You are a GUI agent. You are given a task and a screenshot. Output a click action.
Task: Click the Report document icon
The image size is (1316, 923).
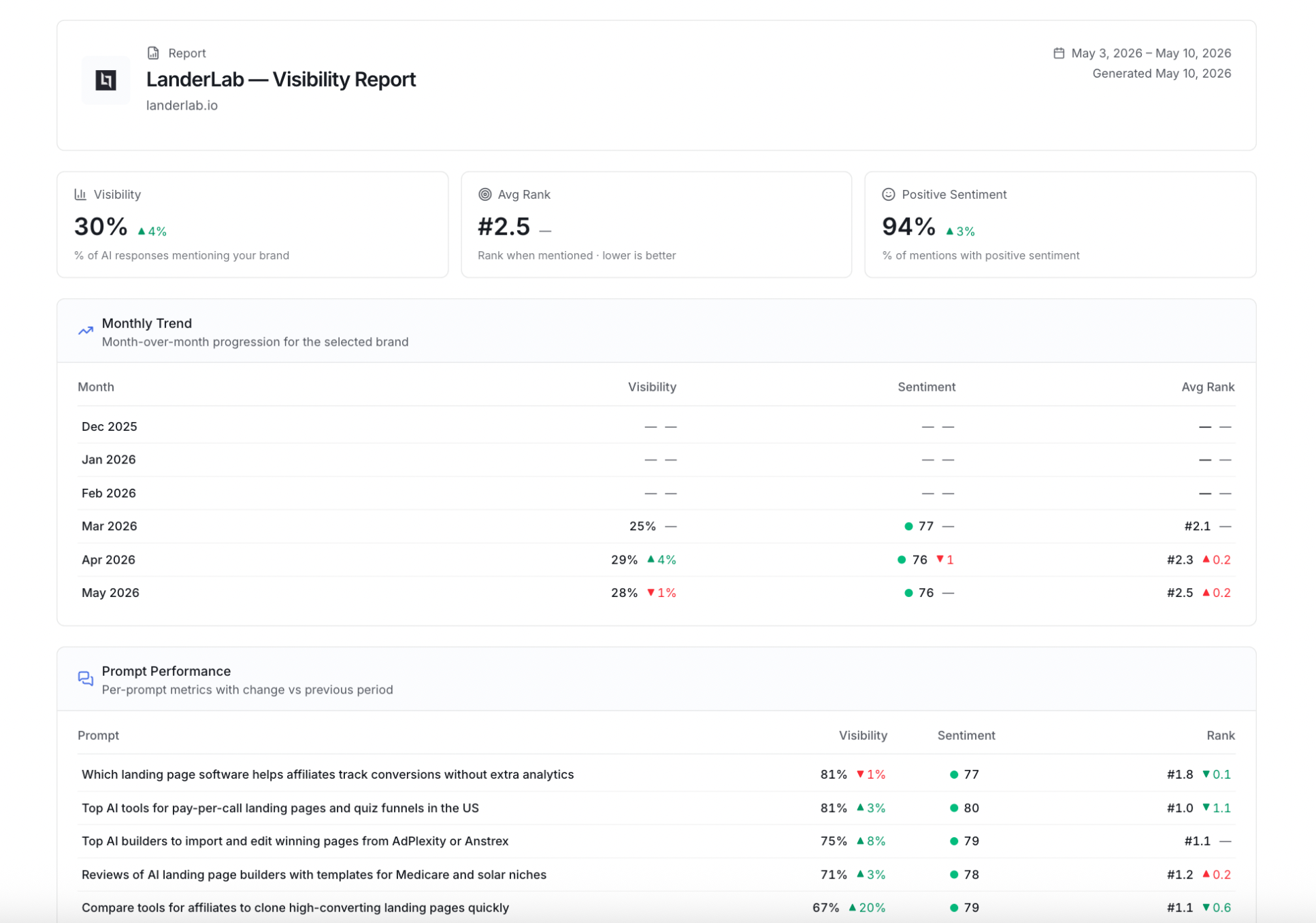(153, 53)
